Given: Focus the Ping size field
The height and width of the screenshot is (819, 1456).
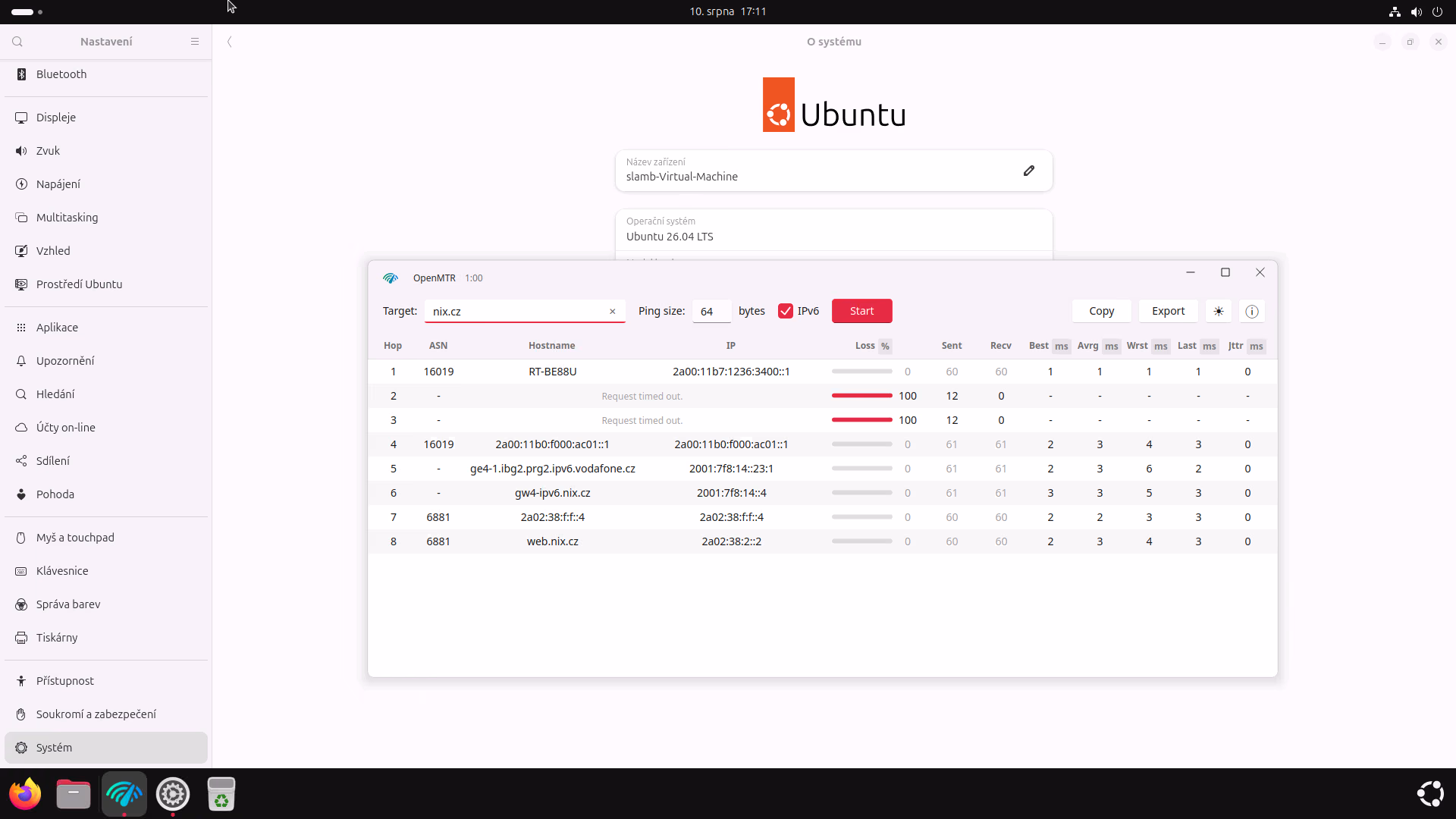Looking at the screenshot, I should coord(711,312).
